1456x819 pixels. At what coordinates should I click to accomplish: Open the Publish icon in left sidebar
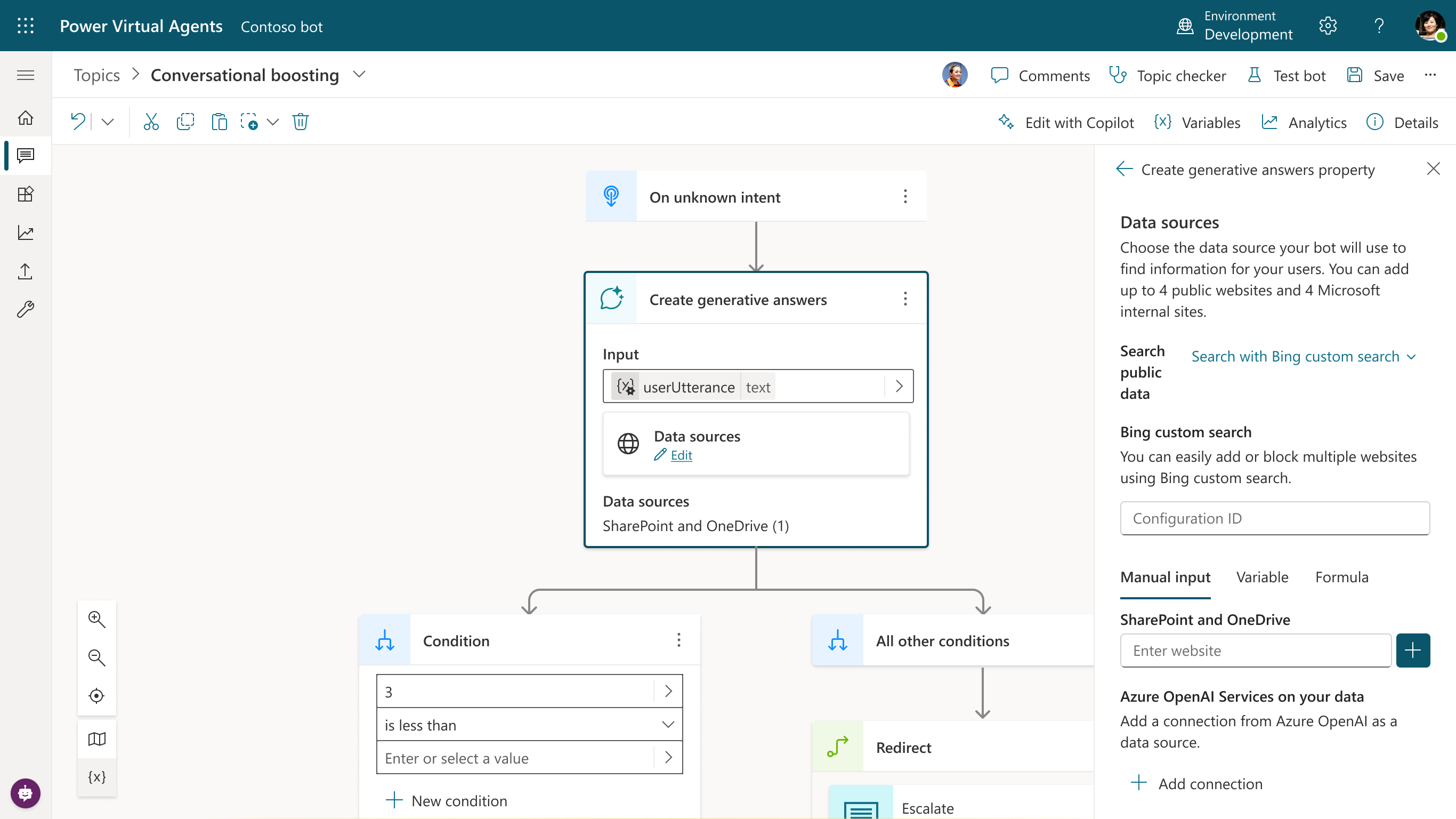tap(26, 271)
